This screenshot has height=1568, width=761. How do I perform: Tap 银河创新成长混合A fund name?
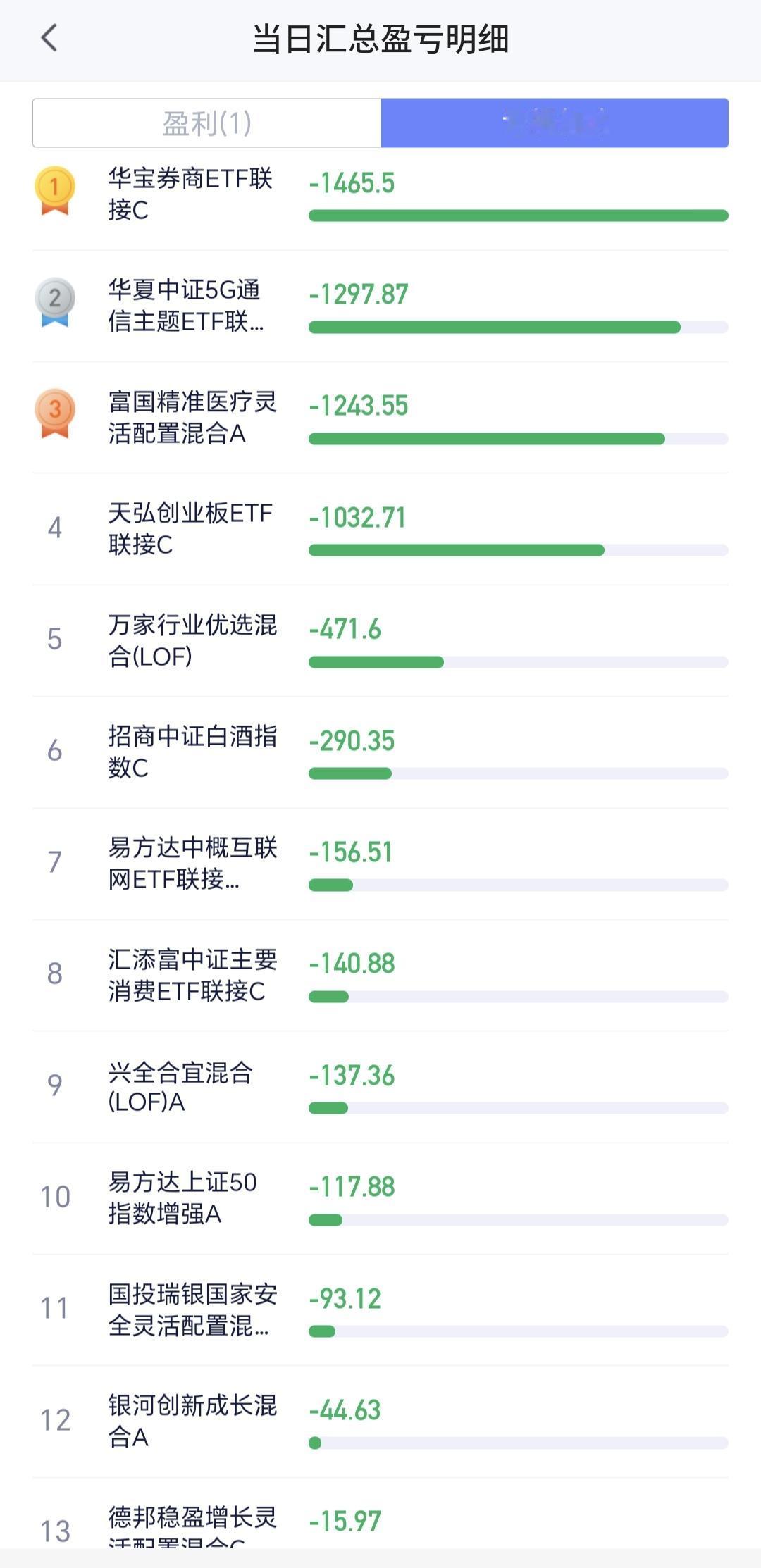pos(192,1421)
